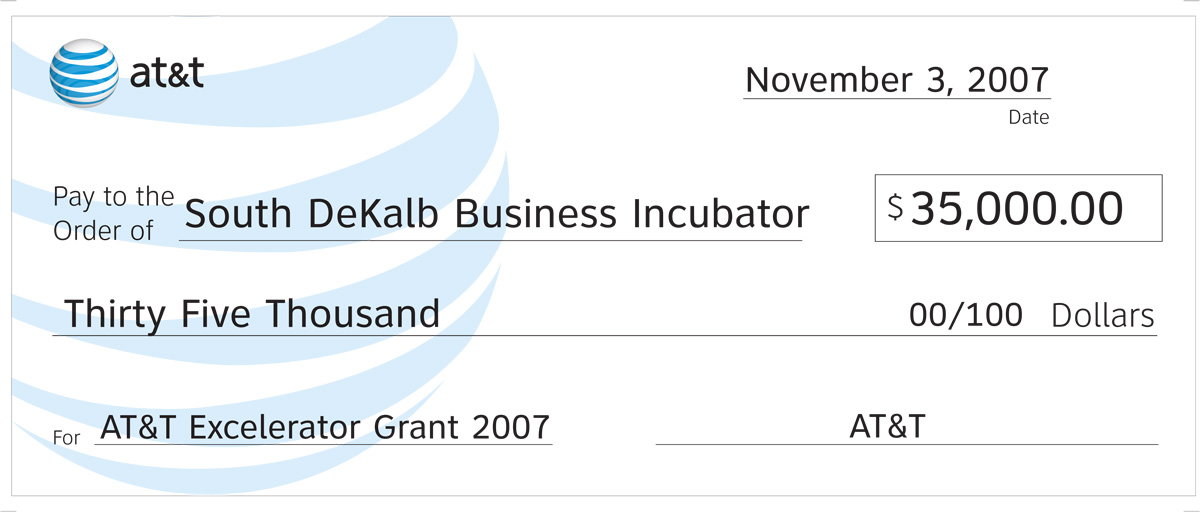
Task: Select the South DeKalb Business Incubator payee
Action: (x=497, y=213)
